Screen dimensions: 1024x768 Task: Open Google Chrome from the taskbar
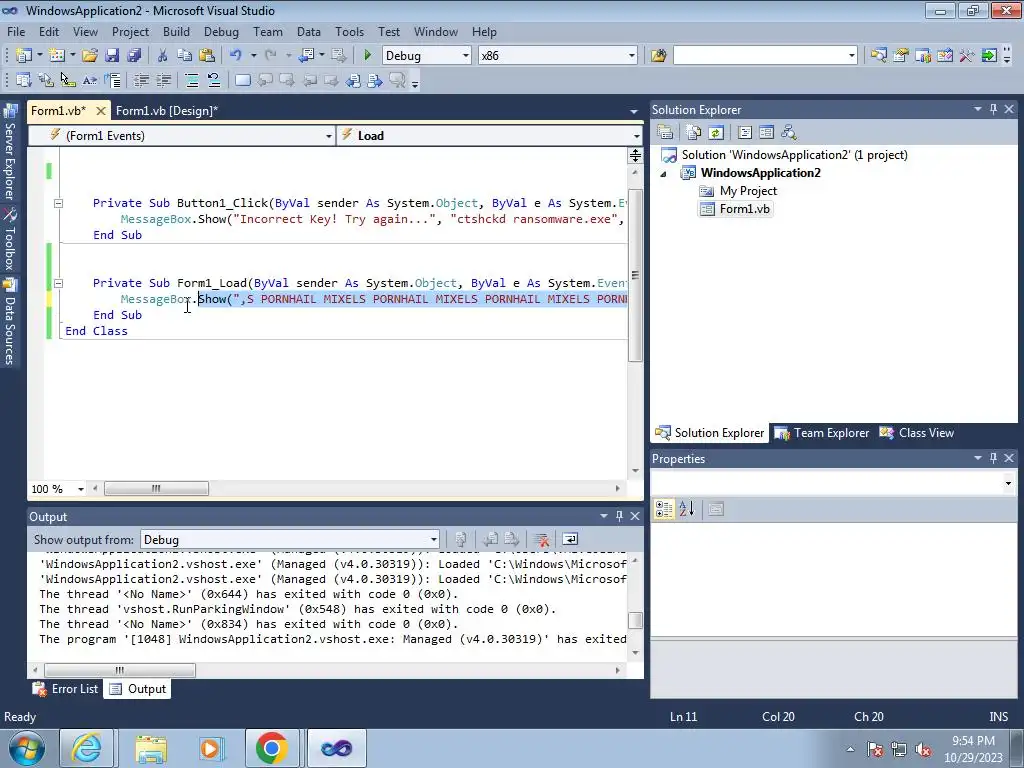click(x=272, y=748)
